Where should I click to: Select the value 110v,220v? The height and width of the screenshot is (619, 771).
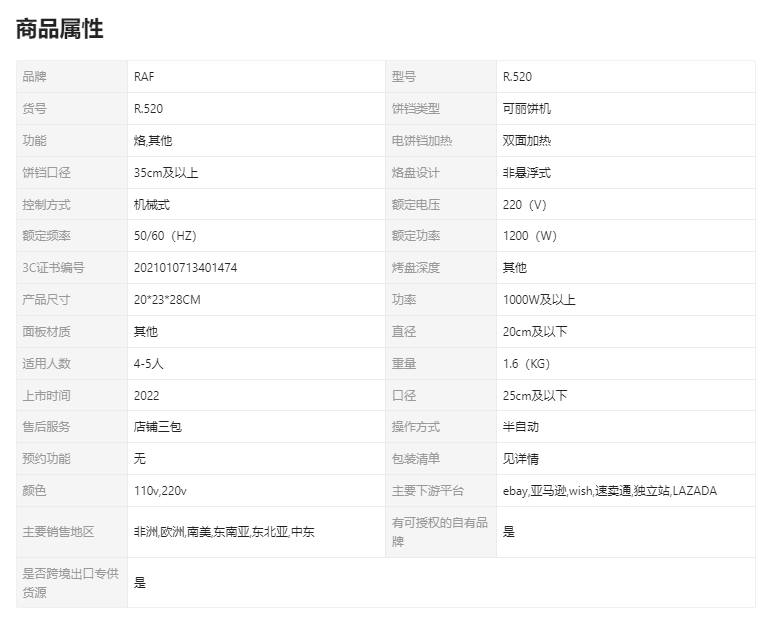pyautogui.click(x=160, y=490)
